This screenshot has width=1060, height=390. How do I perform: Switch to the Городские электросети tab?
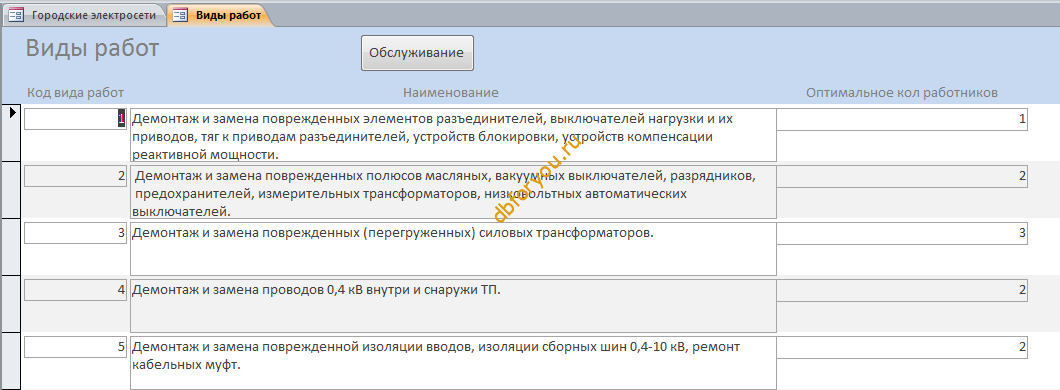(x=84, y=16)
